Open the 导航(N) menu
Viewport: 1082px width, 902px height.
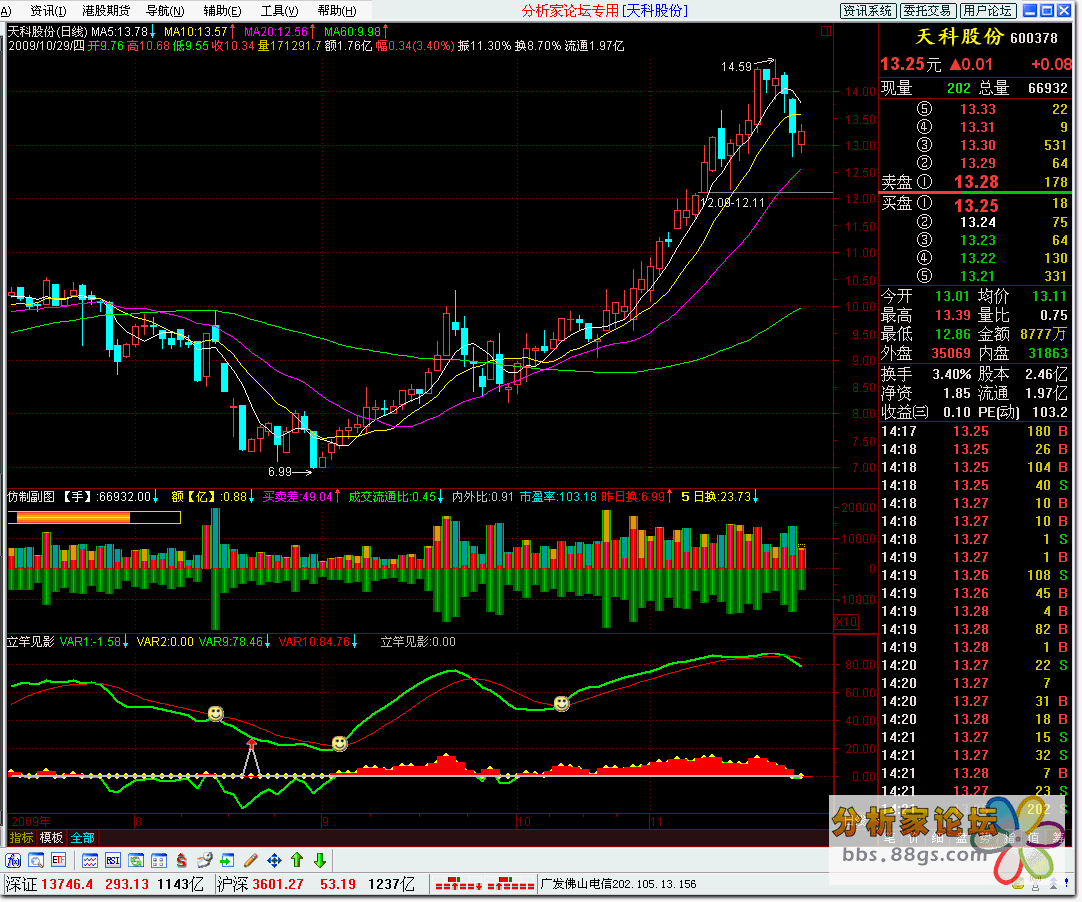pyautogui.click(x=165, y=10)
